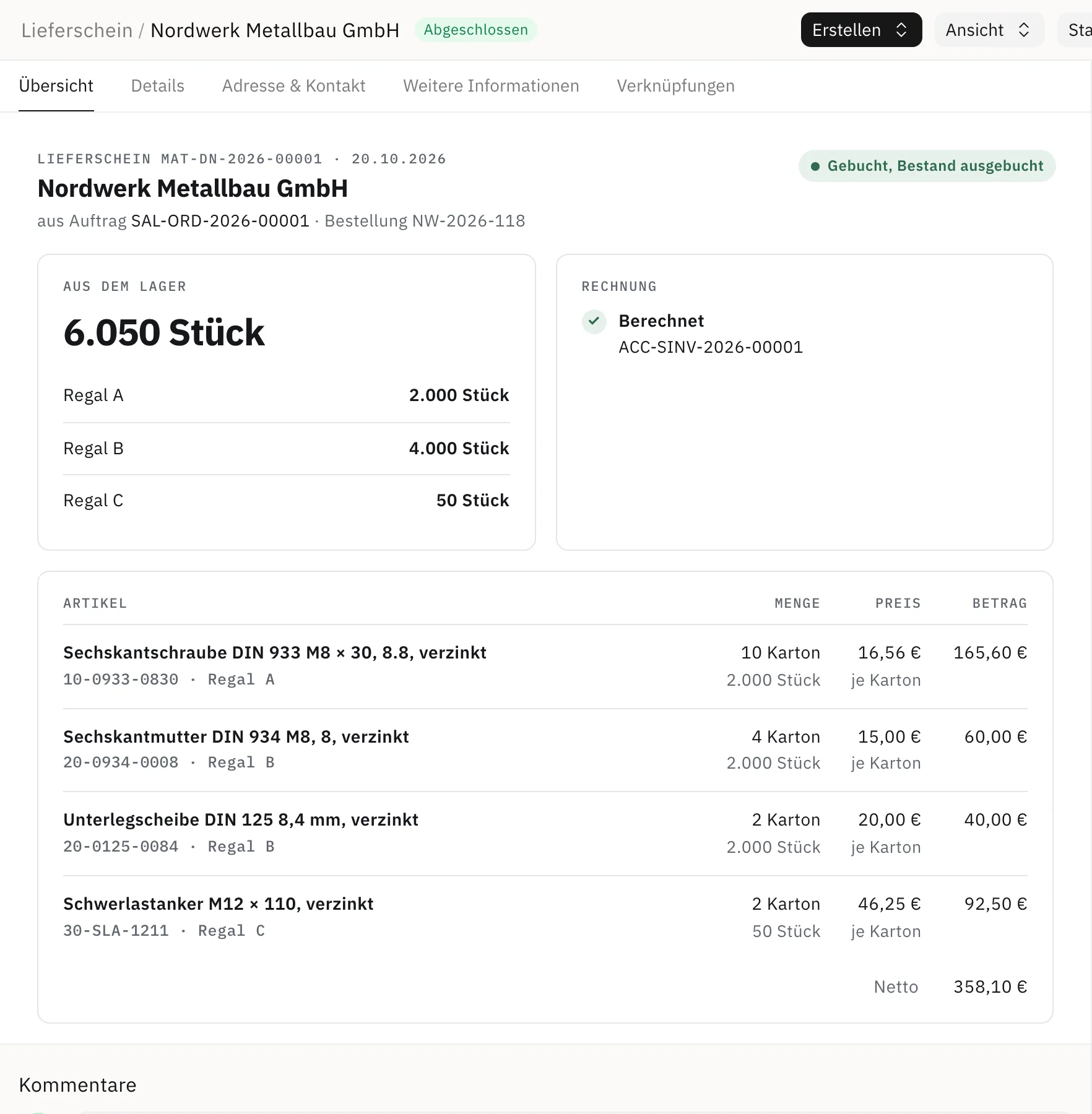Select the Übersicht tab
The height and width of the screenshot is (1114, 1092).
point(56,85)
